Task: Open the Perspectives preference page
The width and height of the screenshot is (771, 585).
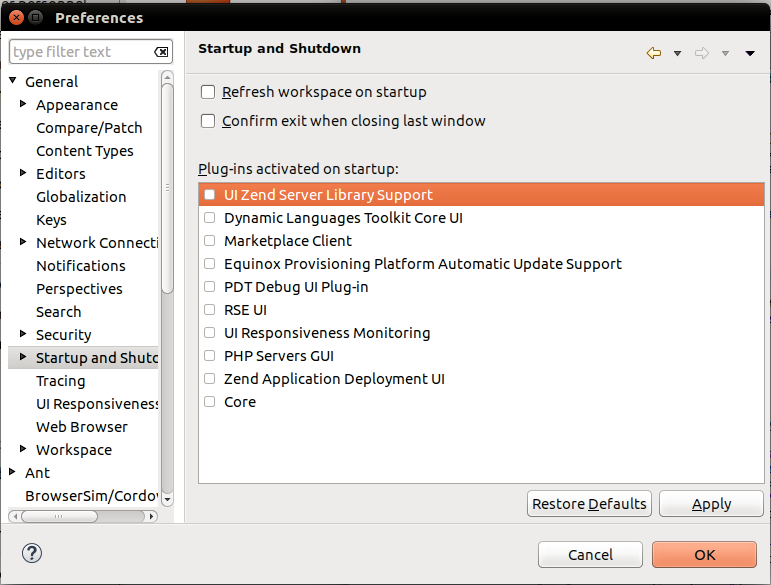Action: [x=79, y=289]
